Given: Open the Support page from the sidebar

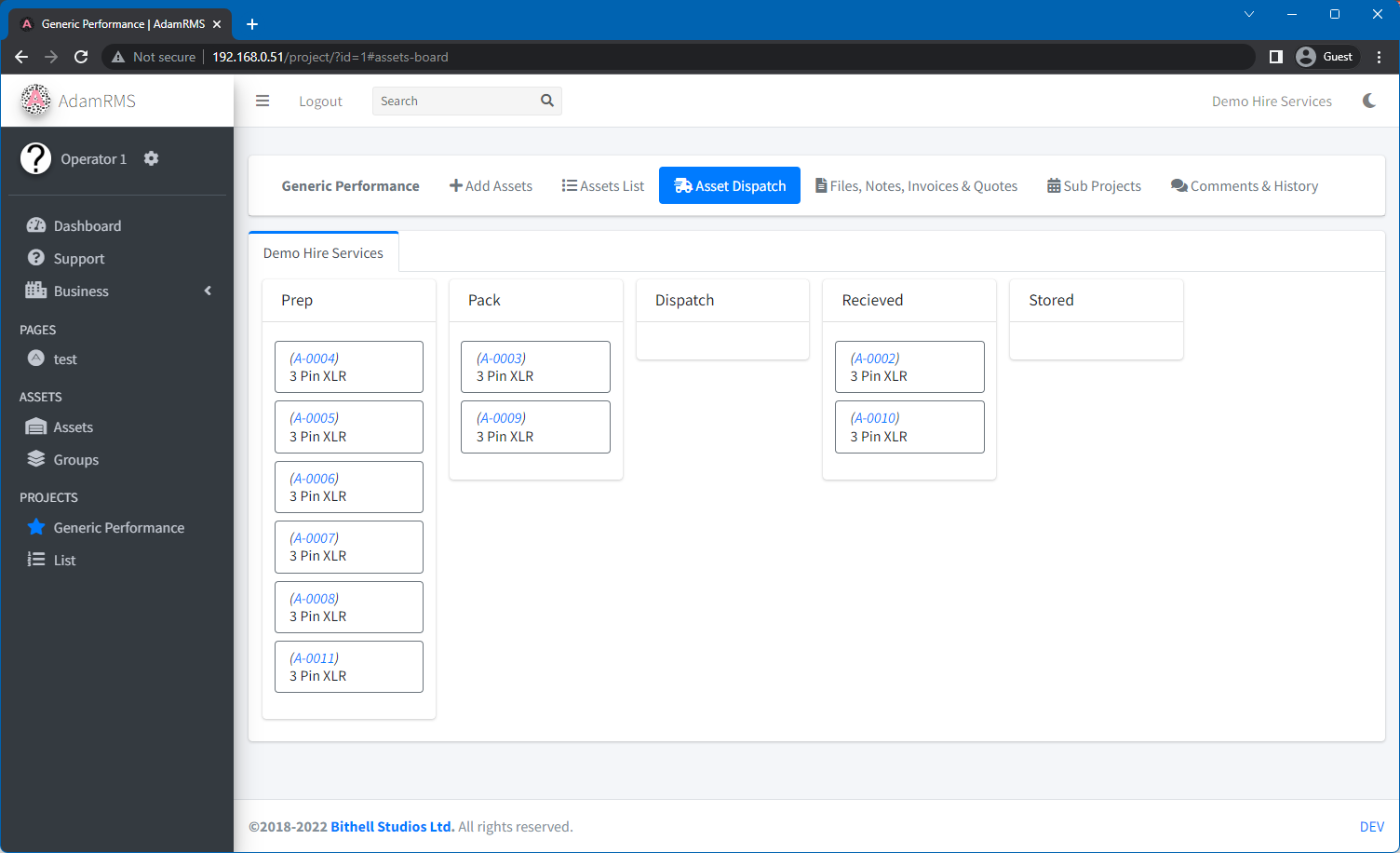Looking at the screenshot, I should tap(79, 258).
